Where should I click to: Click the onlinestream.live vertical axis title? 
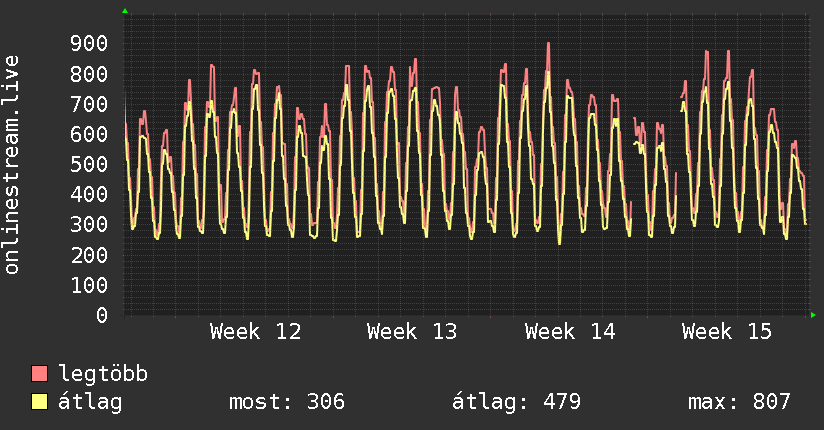tap(12, 165)
